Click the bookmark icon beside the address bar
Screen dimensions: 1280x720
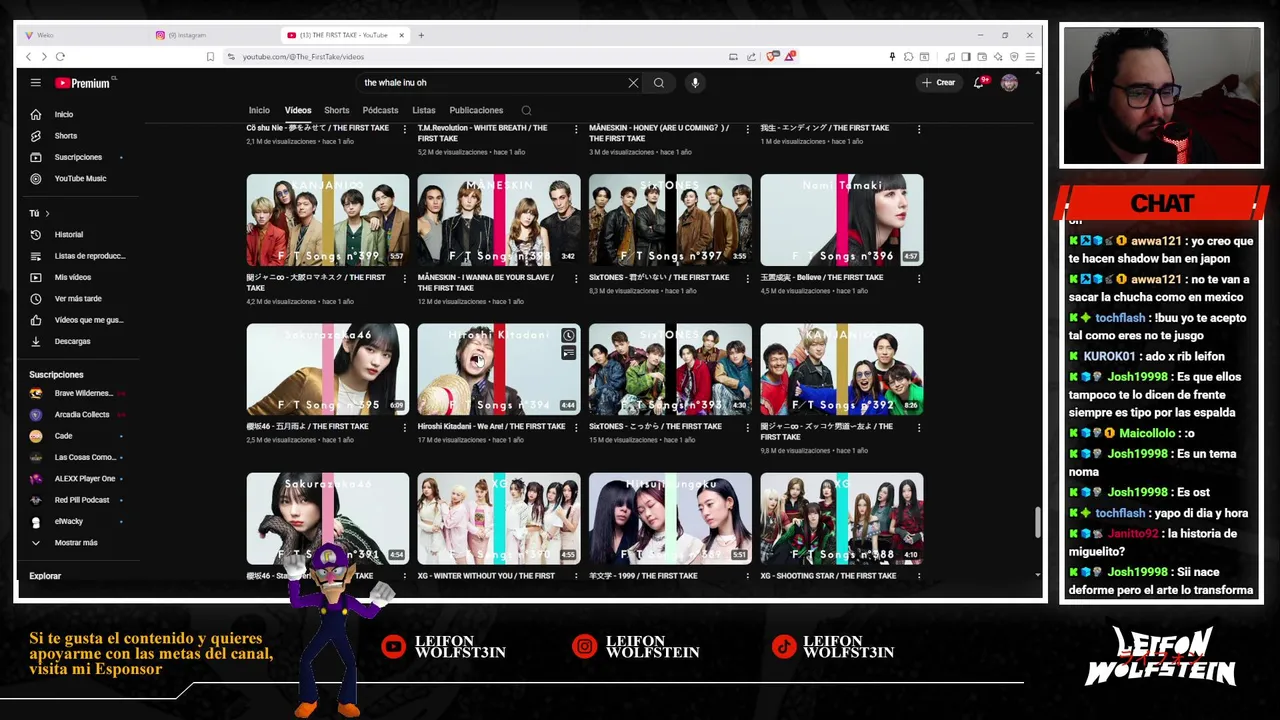coord(210,57)
